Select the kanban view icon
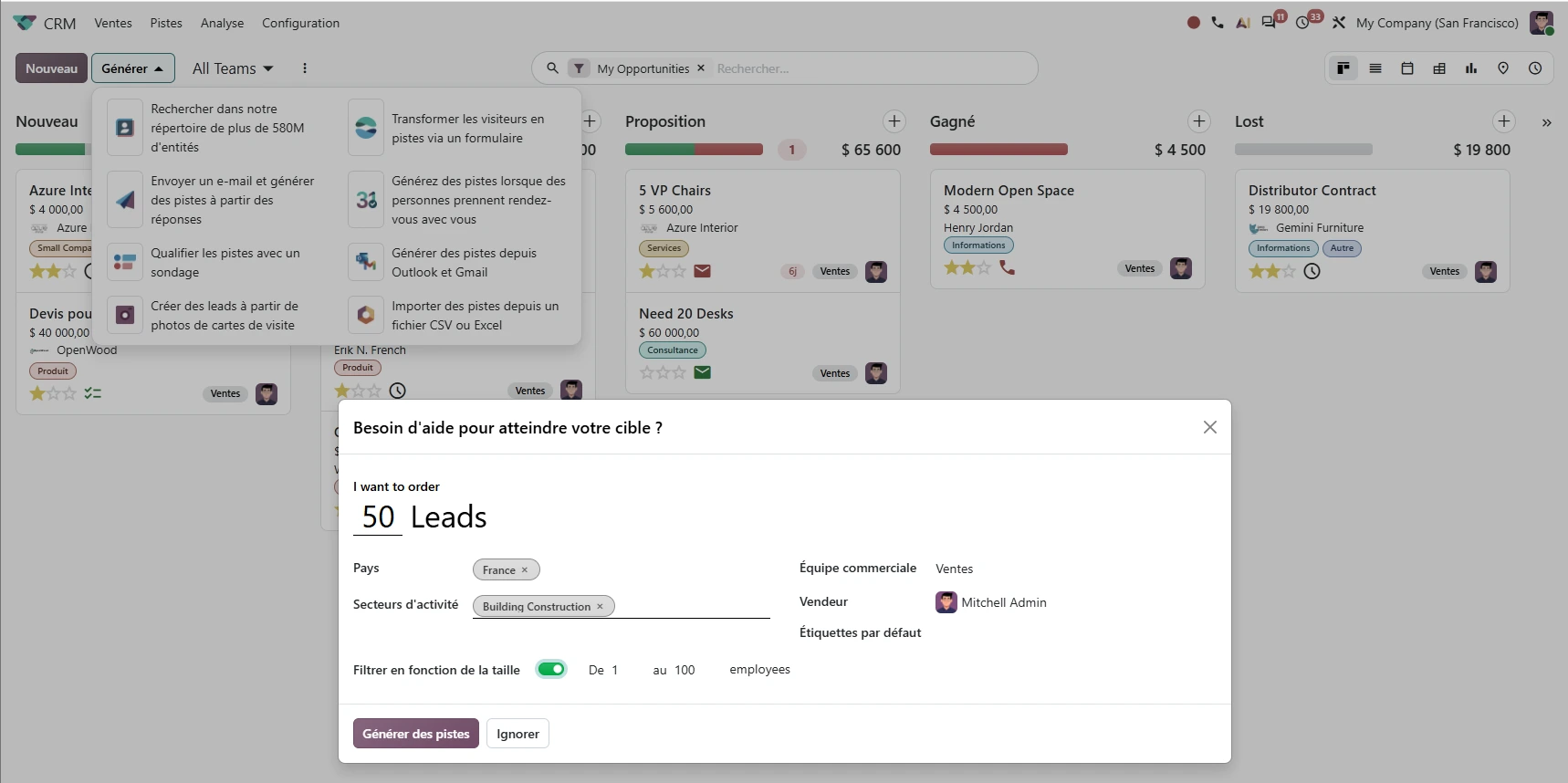1568x783 pixels. tap(1343, 68)
